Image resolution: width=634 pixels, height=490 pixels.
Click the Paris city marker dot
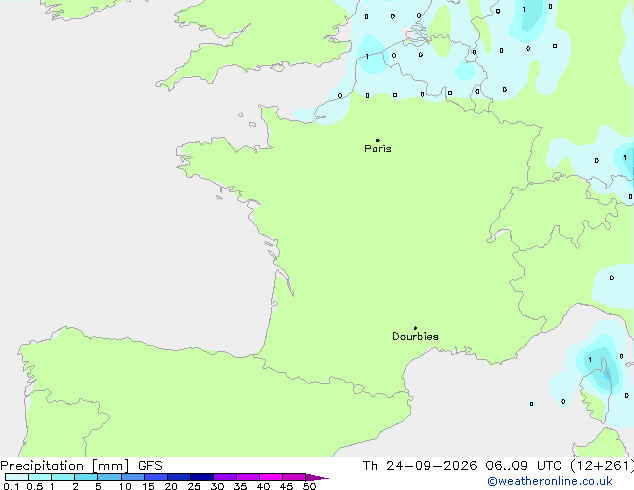point(378,140)
